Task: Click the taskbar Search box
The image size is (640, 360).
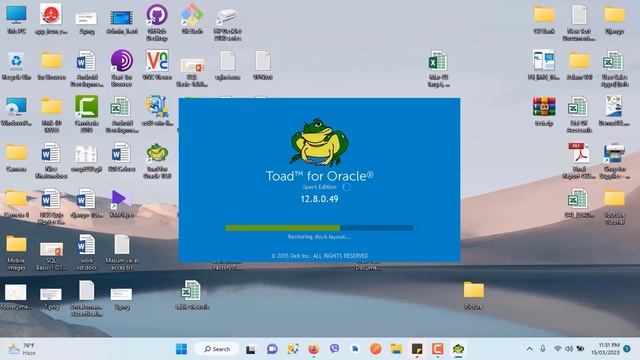Action: tap(217, 349)
